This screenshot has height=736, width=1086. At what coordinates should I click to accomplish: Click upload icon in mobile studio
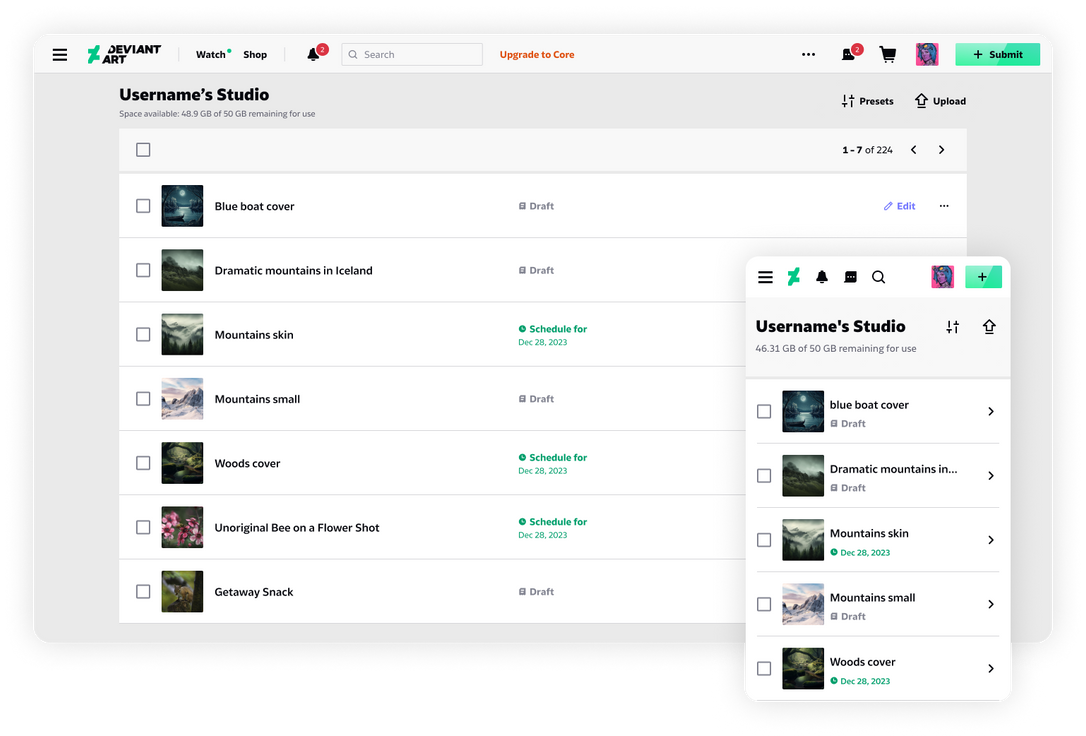click(x=989, y=326)
